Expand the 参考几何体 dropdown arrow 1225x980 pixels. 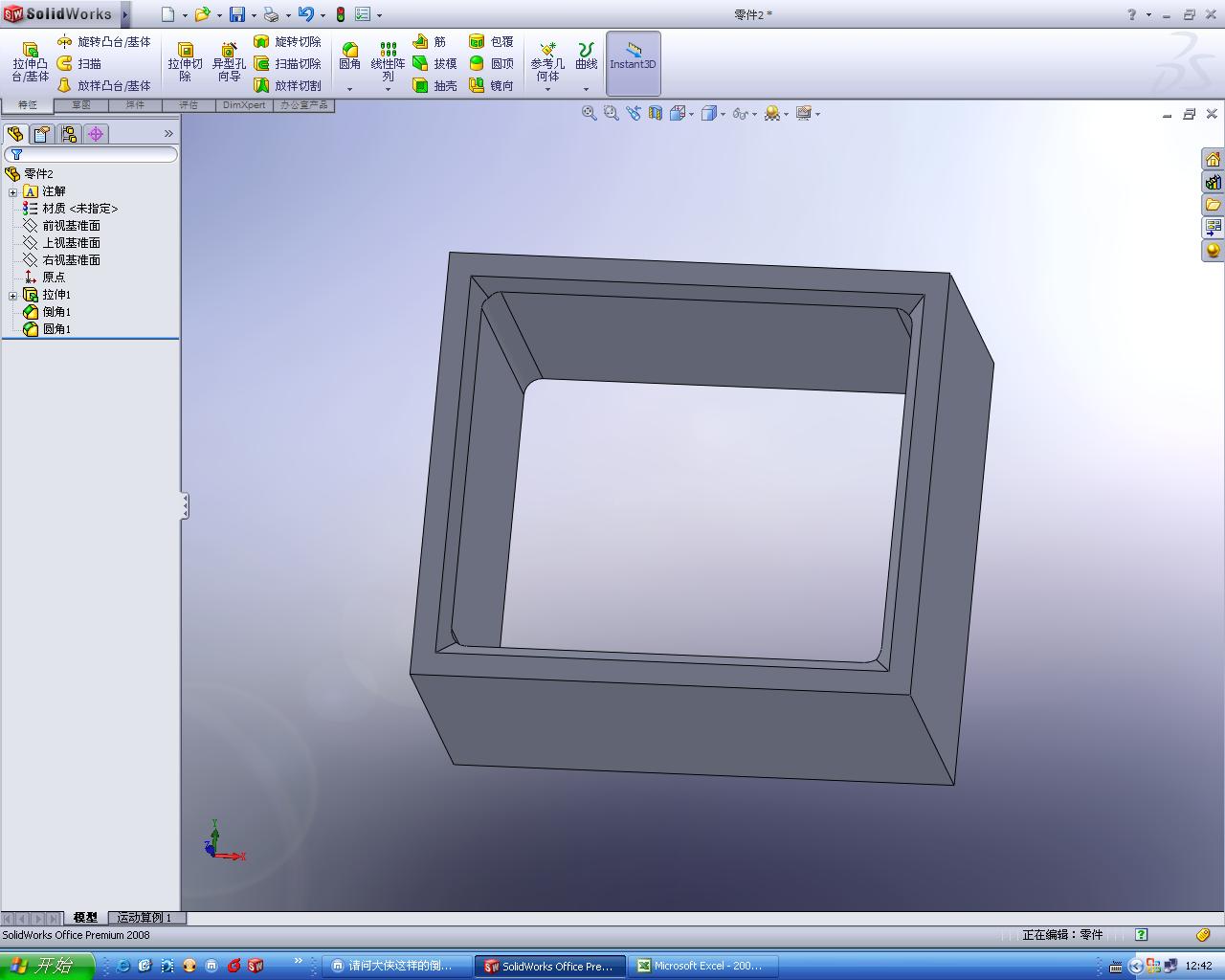pyautogui.click(x=547, y=89)
